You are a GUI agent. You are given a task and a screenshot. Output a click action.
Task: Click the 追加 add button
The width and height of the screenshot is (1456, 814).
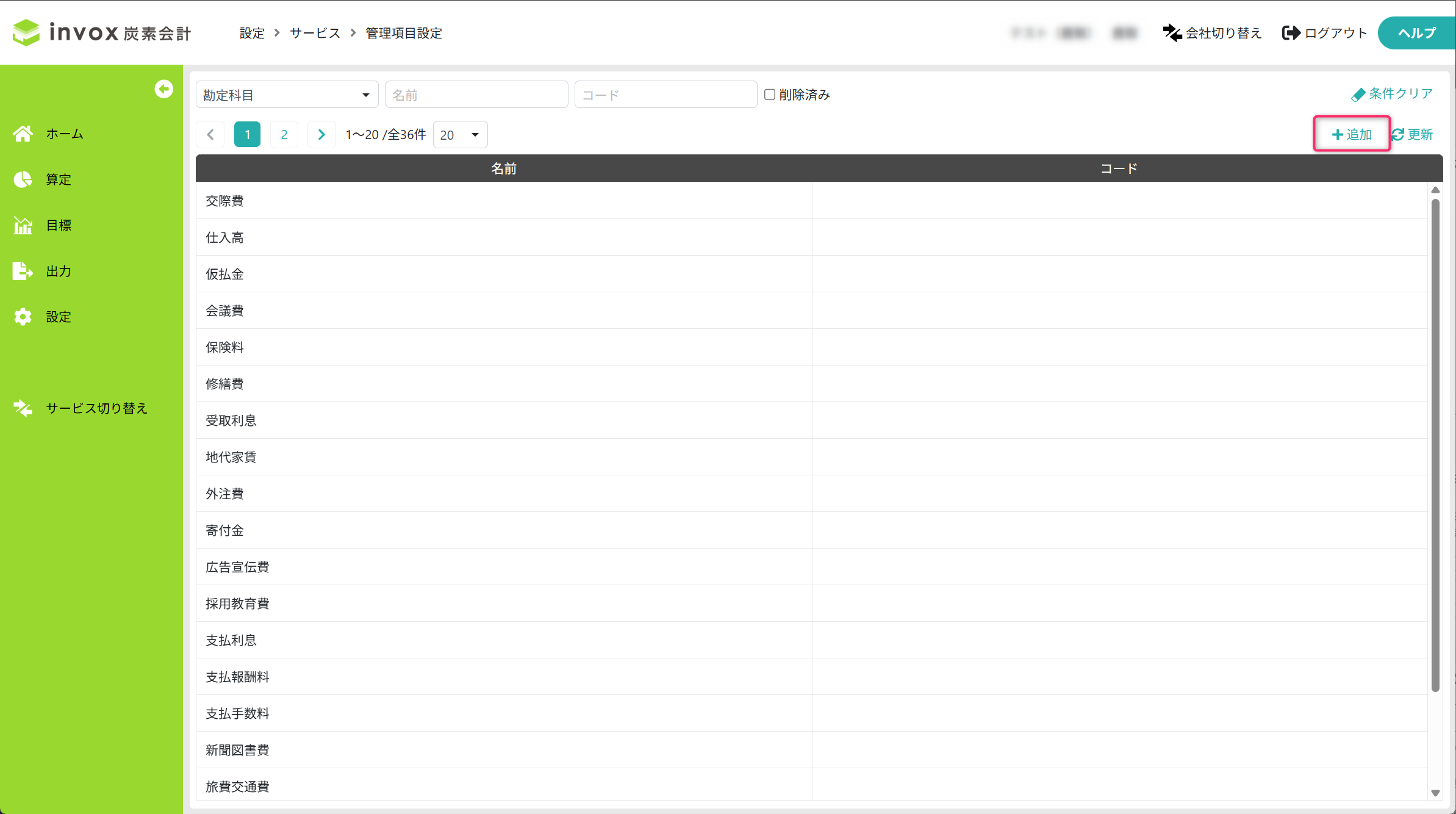tap(1352, 134)
